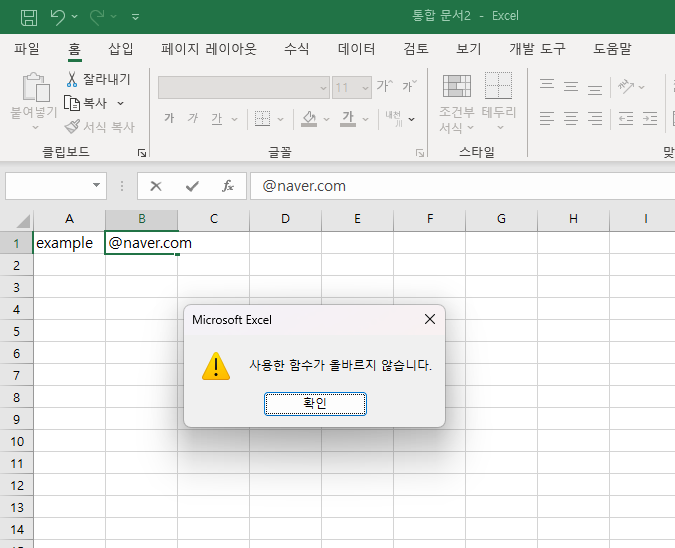675x548 pixels.
Task: Open the borders dropdown arrow
Action: [281, 119]
